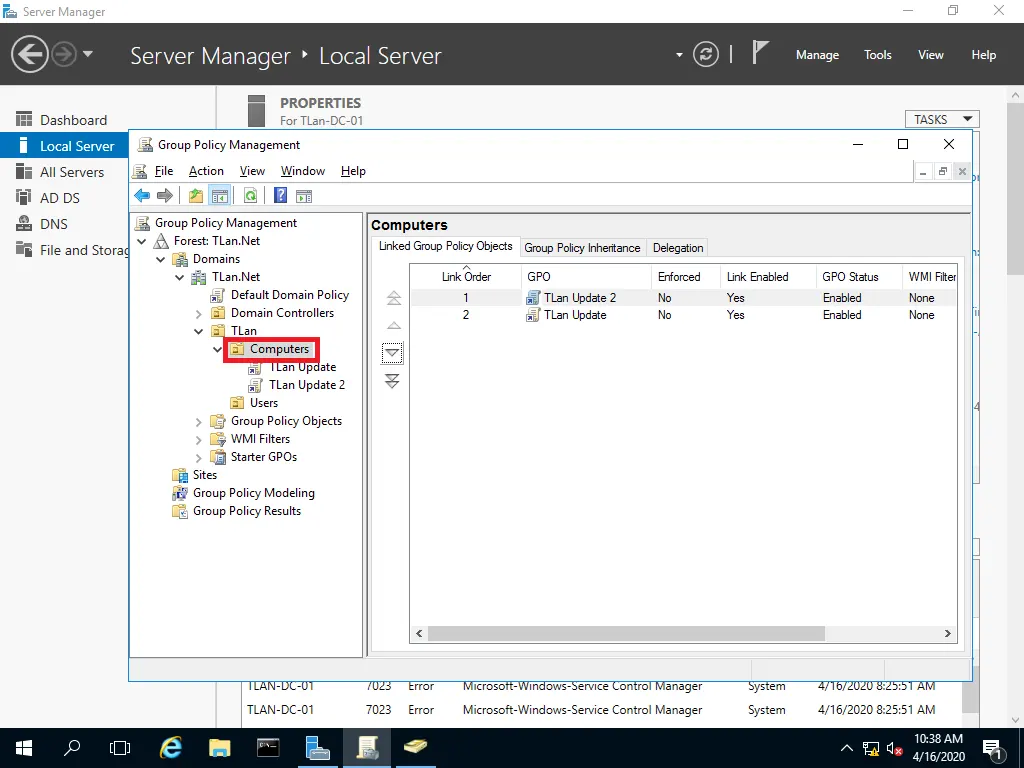Select TLan Update 2 in tree
The image size is (1024, 768).
pyautogui.click(x=306, y=385)
